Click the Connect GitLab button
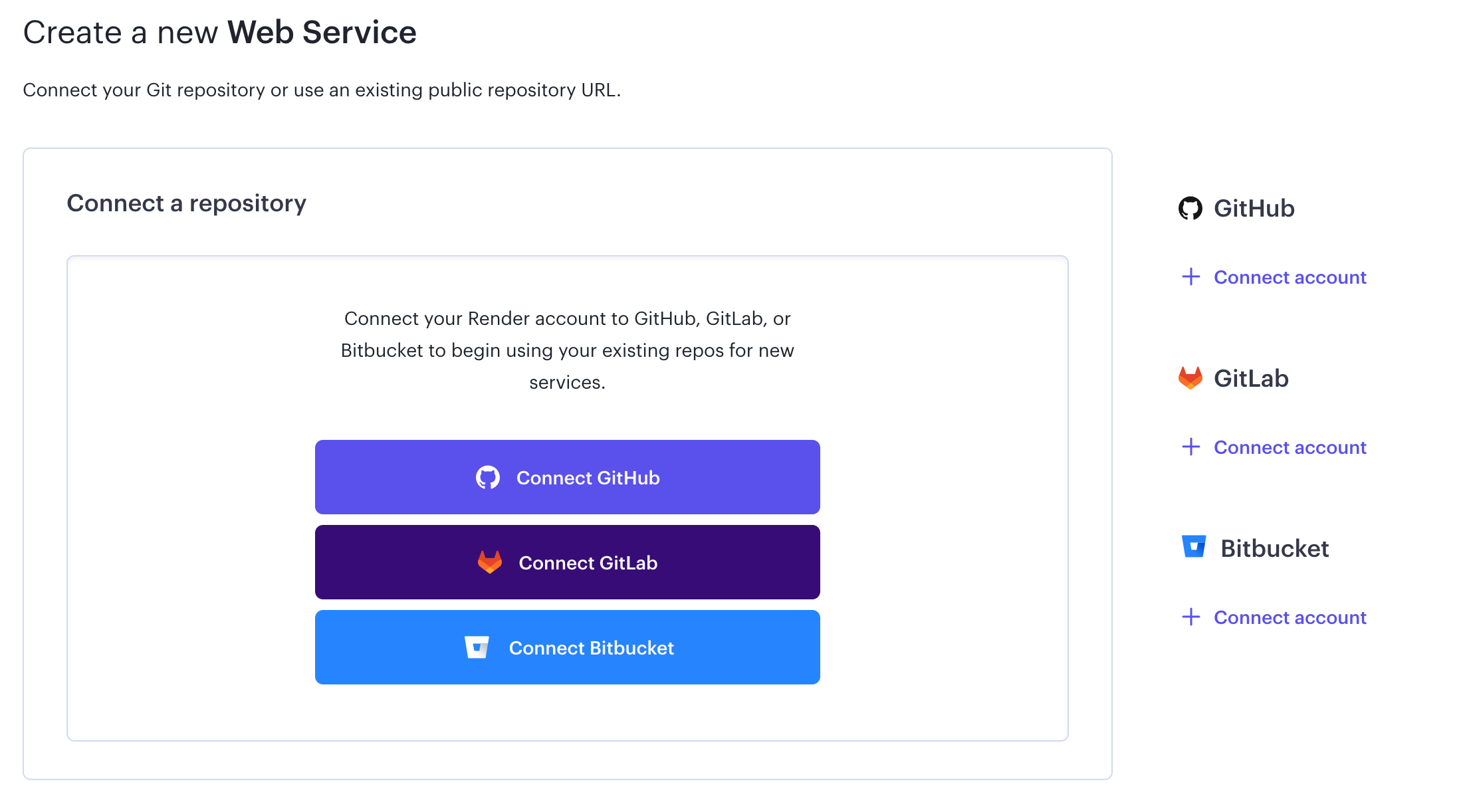 point(567,562)
